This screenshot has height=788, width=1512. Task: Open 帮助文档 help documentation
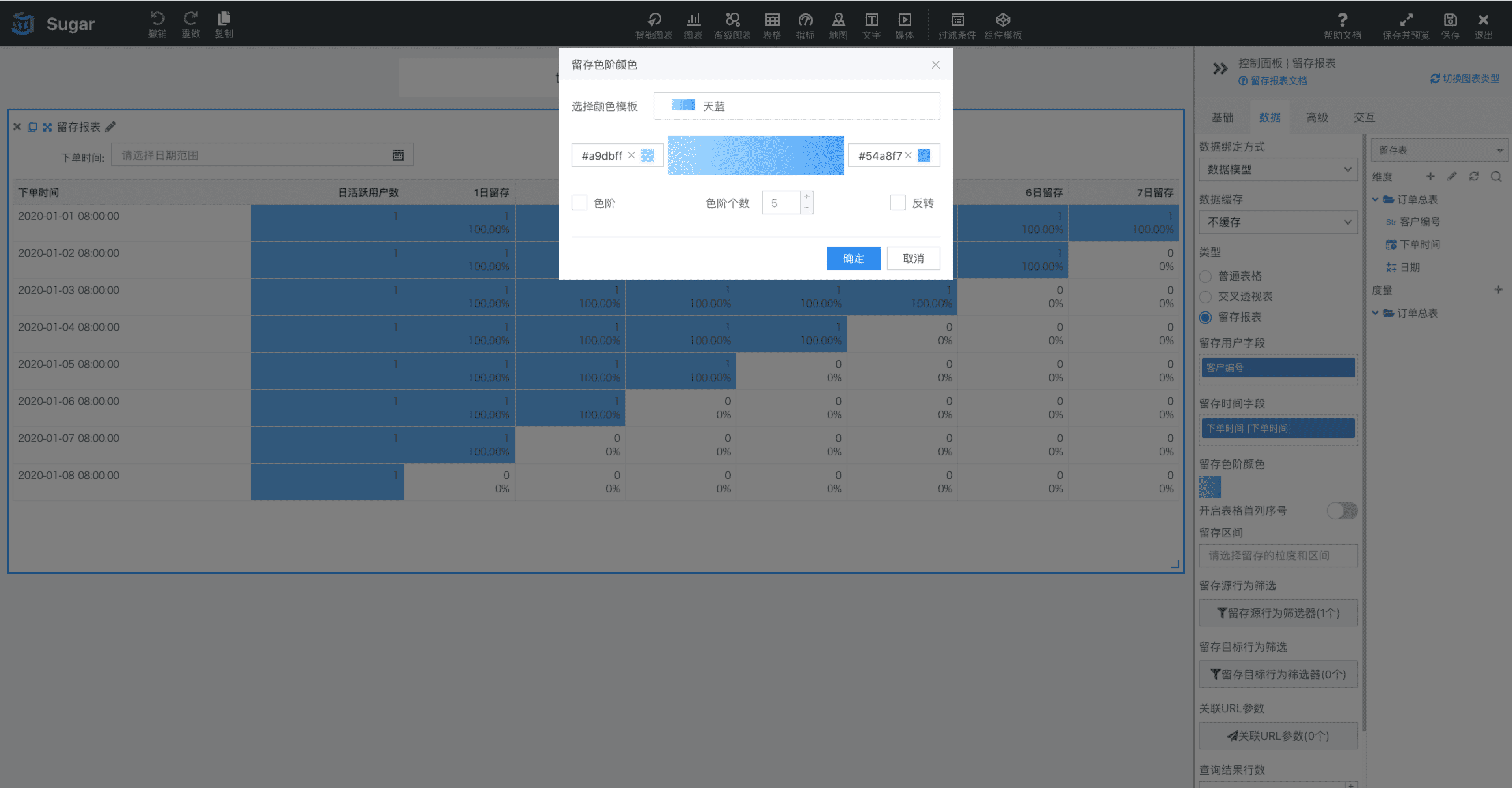pos(1343,26)
